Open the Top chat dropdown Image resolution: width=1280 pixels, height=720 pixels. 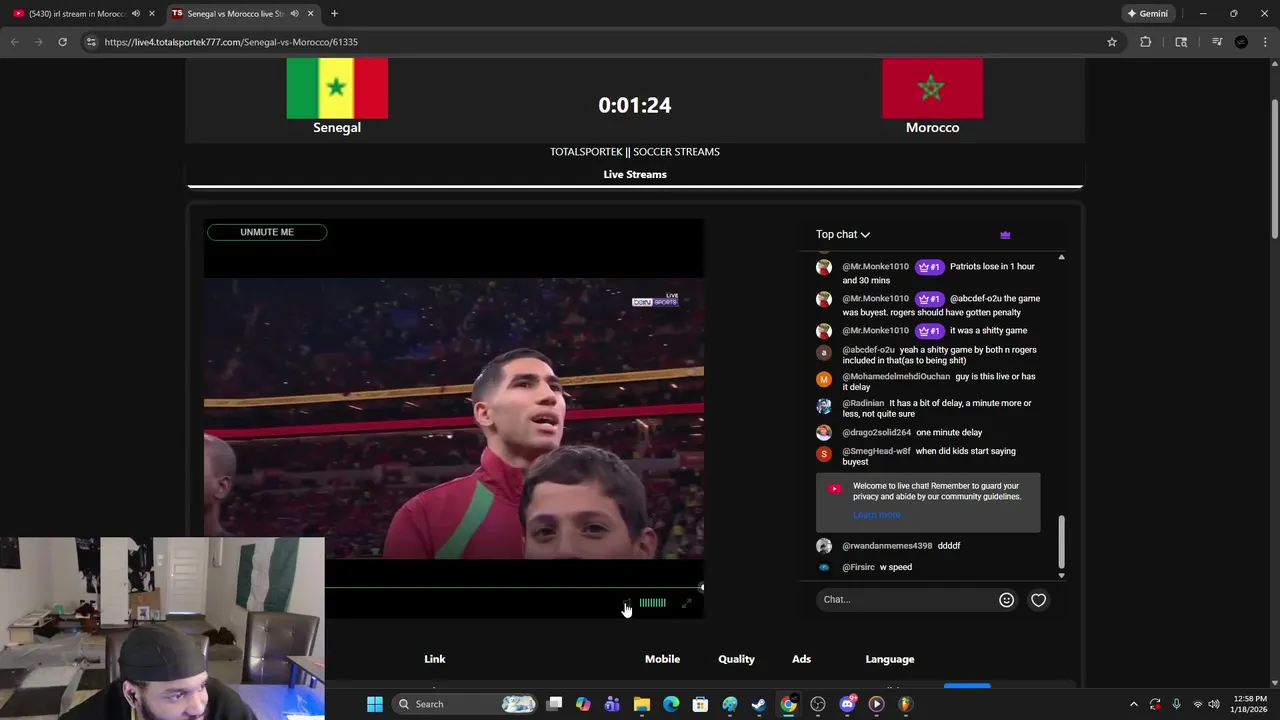click(x=843, y=234)
